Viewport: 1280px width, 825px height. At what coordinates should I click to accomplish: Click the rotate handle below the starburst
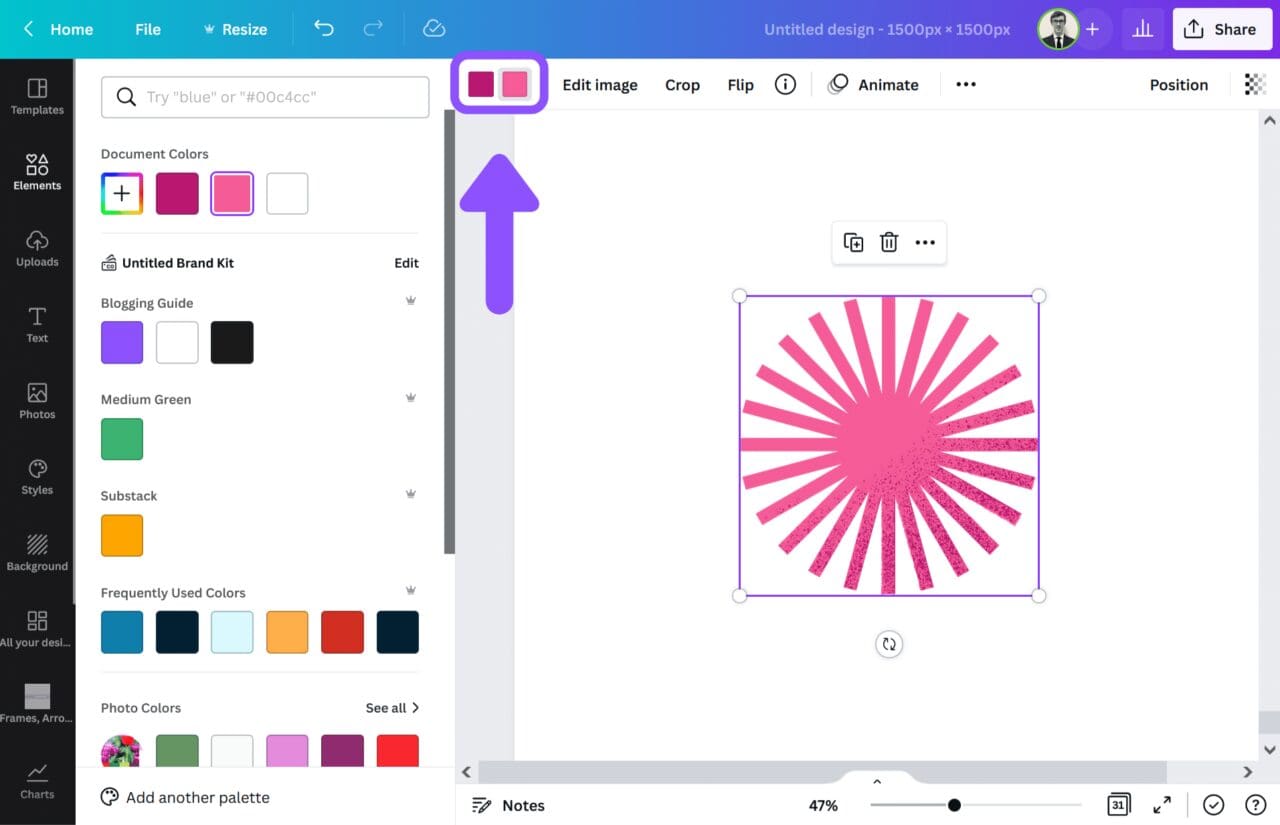[889, 644]
